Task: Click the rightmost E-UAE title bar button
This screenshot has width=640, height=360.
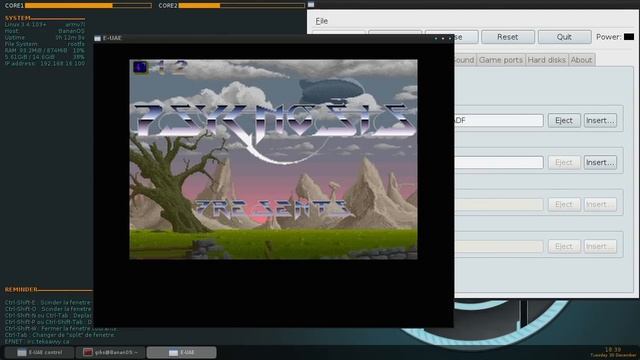Action: pyautogui.click(x=450, y=38)
